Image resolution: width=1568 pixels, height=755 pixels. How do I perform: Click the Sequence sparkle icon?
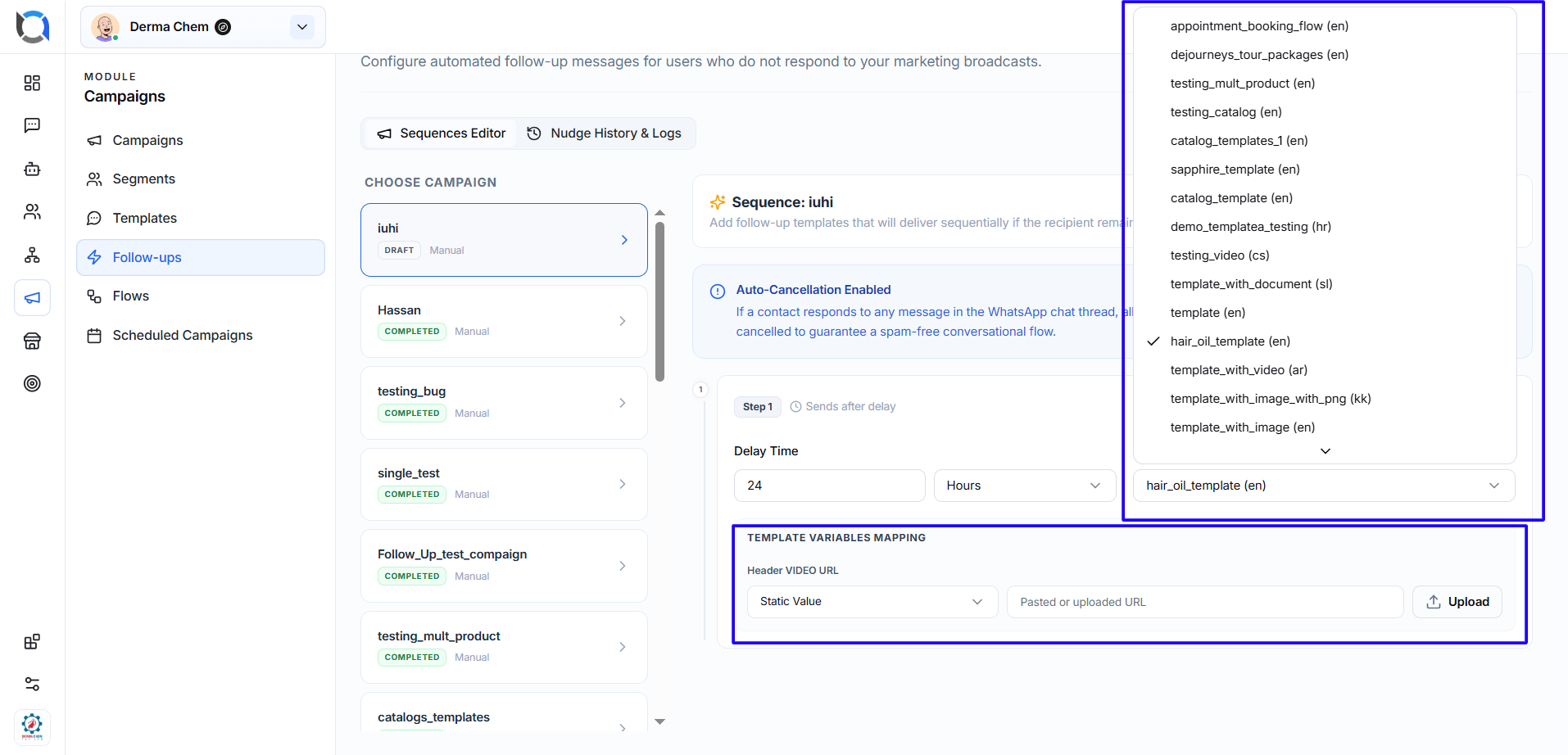pos(718,202)
